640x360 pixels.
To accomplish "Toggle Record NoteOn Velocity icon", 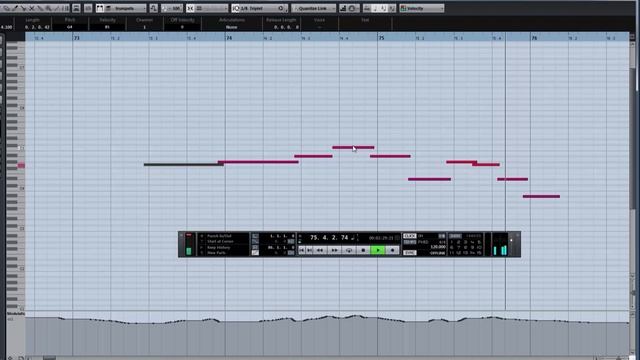I will pyautogui.click(x=384, y=8).
